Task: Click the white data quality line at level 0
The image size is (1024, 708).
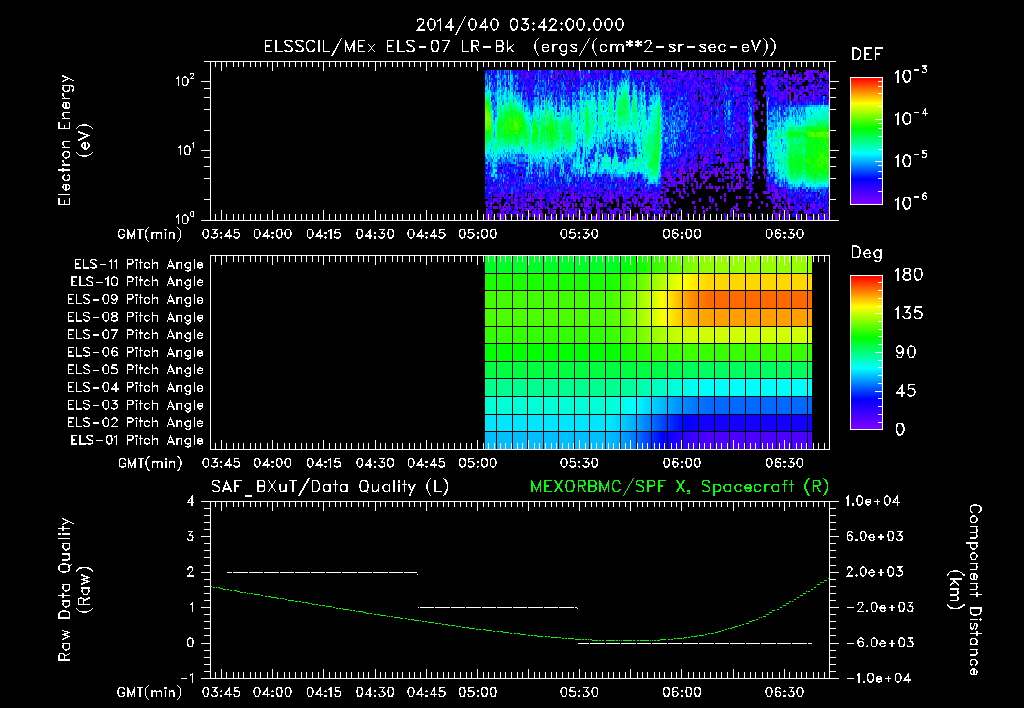Action: click(x=695, y=643)
